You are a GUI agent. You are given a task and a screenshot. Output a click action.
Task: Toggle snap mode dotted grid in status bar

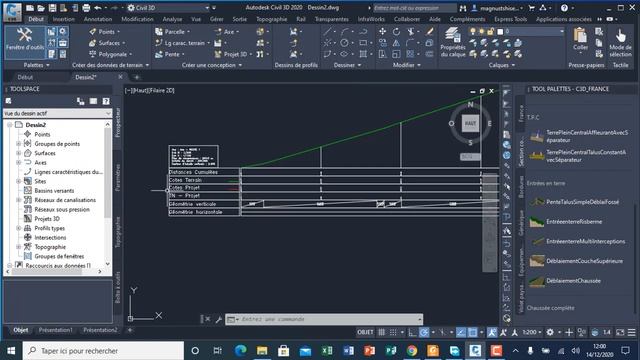(x=393, y=332)
